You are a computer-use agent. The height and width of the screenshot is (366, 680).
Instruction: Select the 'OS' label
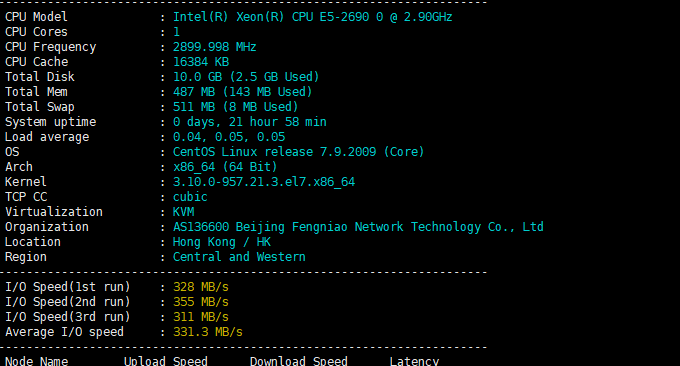pyautogui.click(x=12, y=152)
